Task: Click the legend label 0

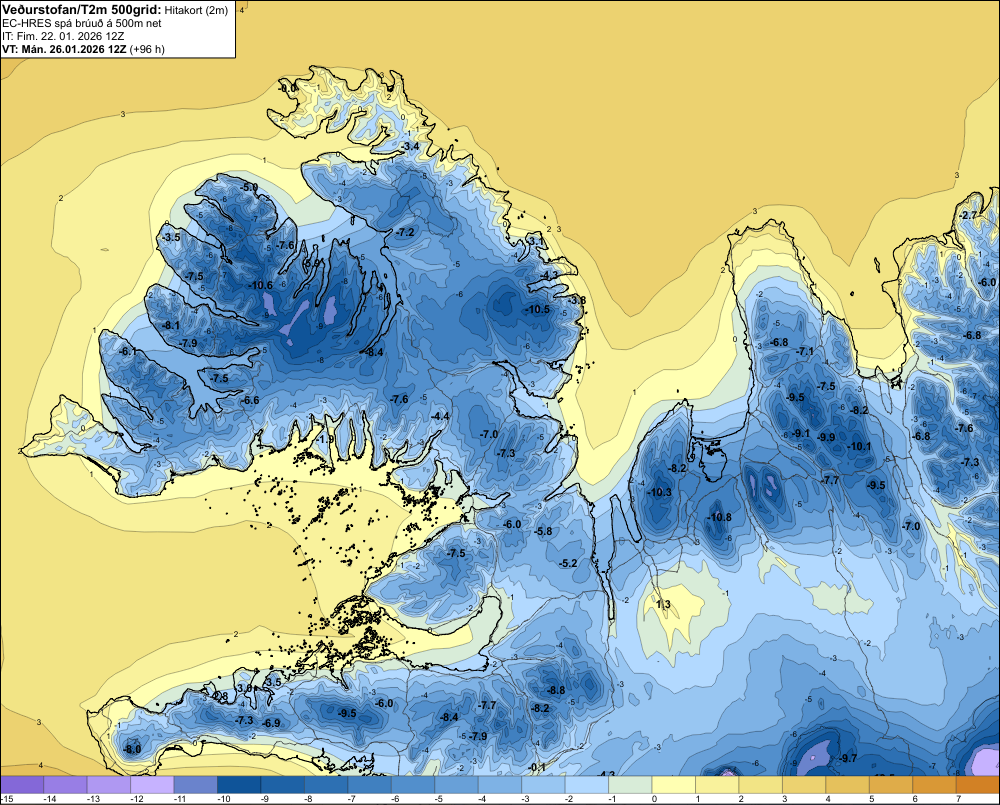Action: click(654, 799)
